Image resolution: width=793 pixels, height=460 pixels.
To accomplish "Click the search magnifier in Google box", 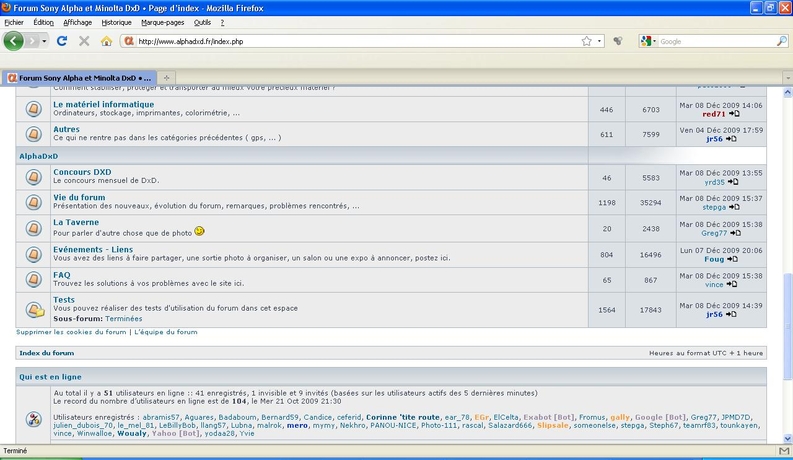I will point(781,41).
